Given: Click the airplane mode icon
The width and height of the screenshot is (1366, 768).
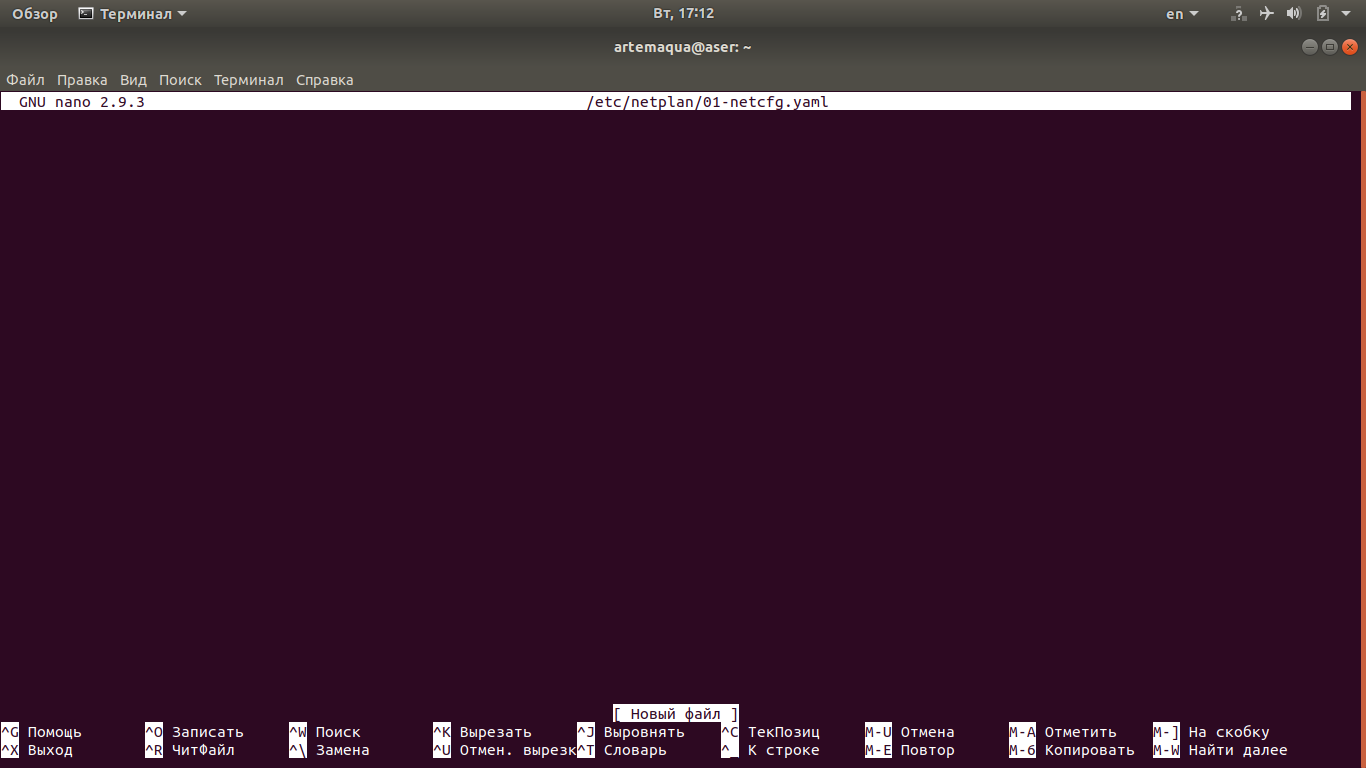Looking at the screenshot, I should 1267,14.
